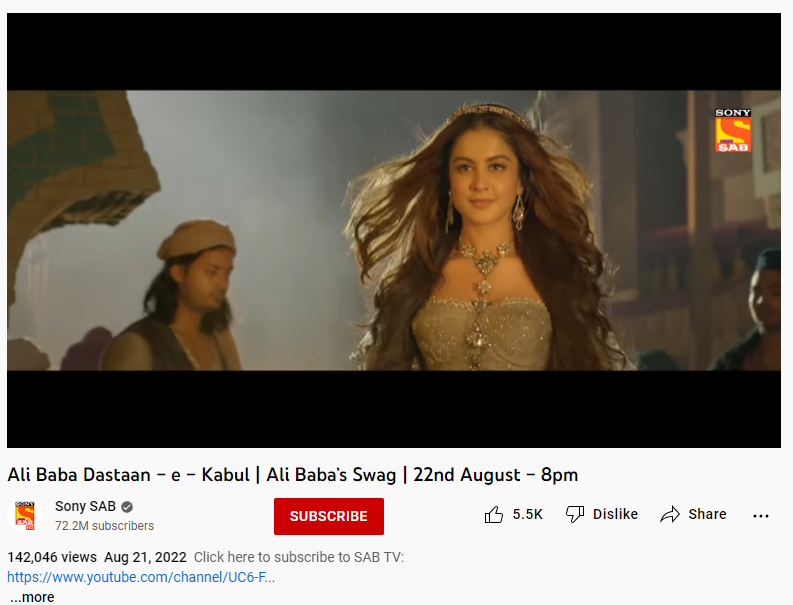Click the verified badge beside Sony SAB
The height and width of the screenshot is (605, 793).
[127, 507]
